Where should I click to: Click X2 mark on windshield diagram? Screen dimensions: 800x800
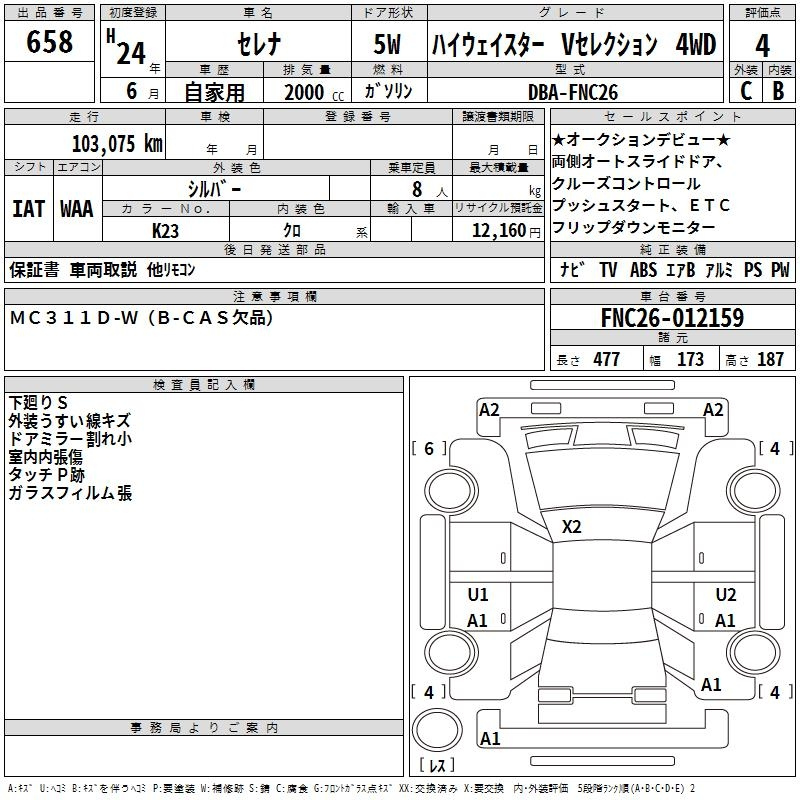(x=571, y=527)
